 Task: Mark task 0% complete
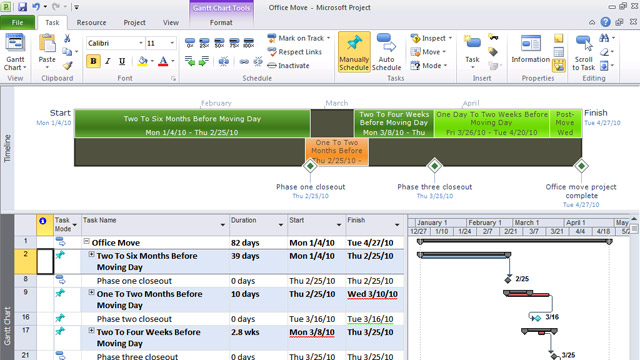point(190,42)
